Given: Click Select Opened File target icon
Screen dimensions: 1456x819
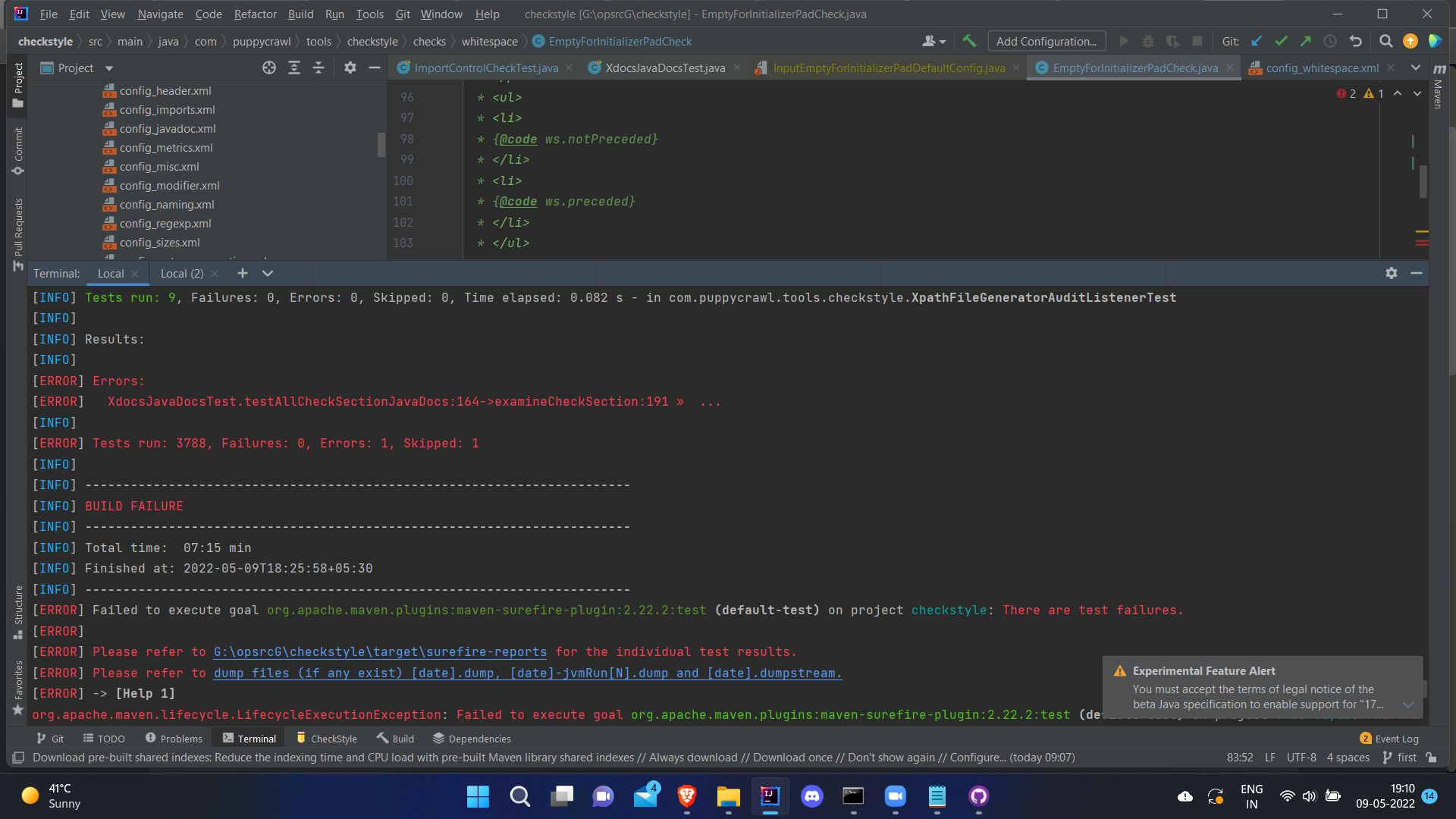Looking at the screenshot, I should tap(269, 68).
